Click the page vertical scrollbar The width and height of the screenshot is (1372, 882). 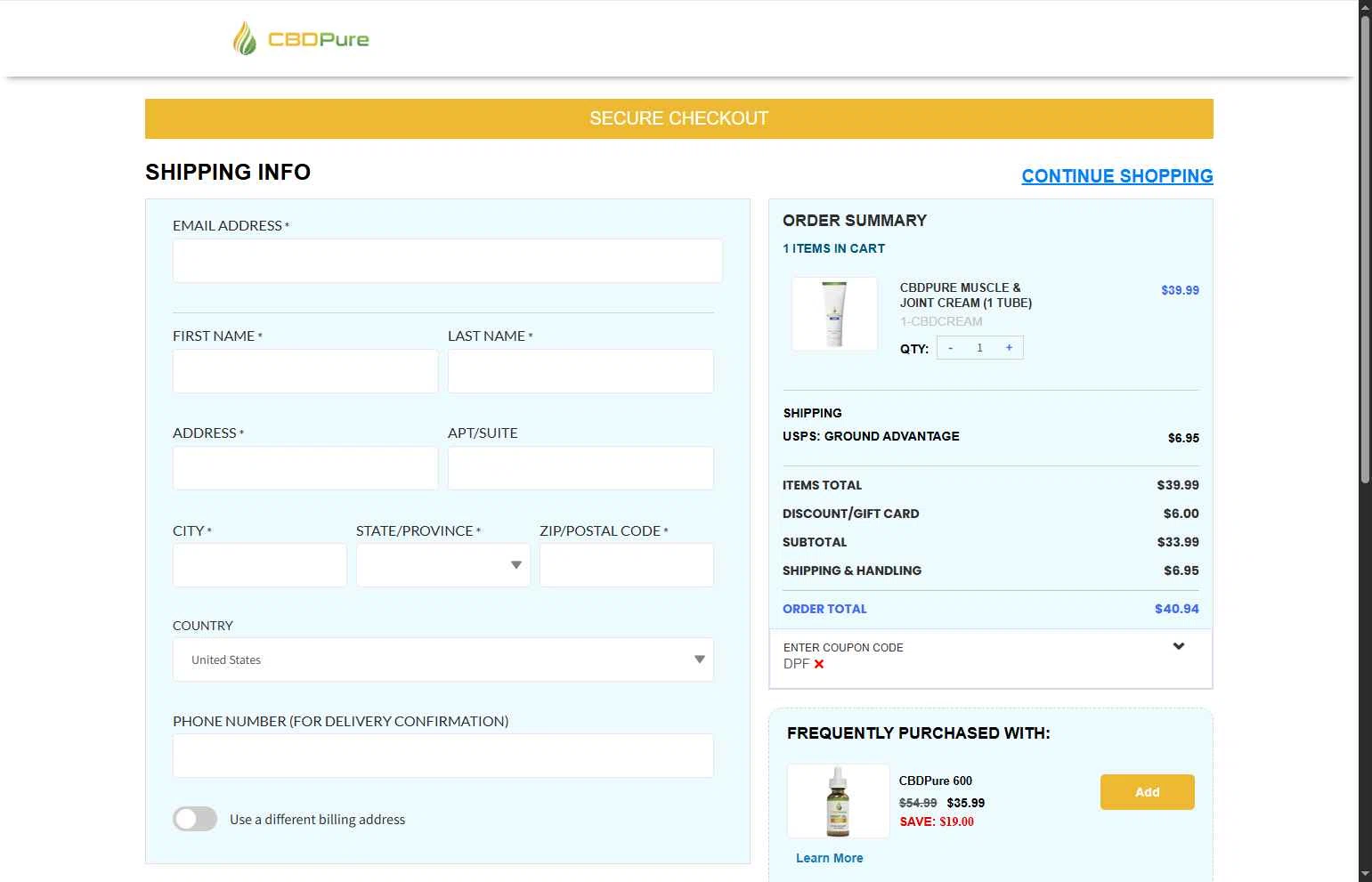pyautogui.click(x=1365, y=249)
